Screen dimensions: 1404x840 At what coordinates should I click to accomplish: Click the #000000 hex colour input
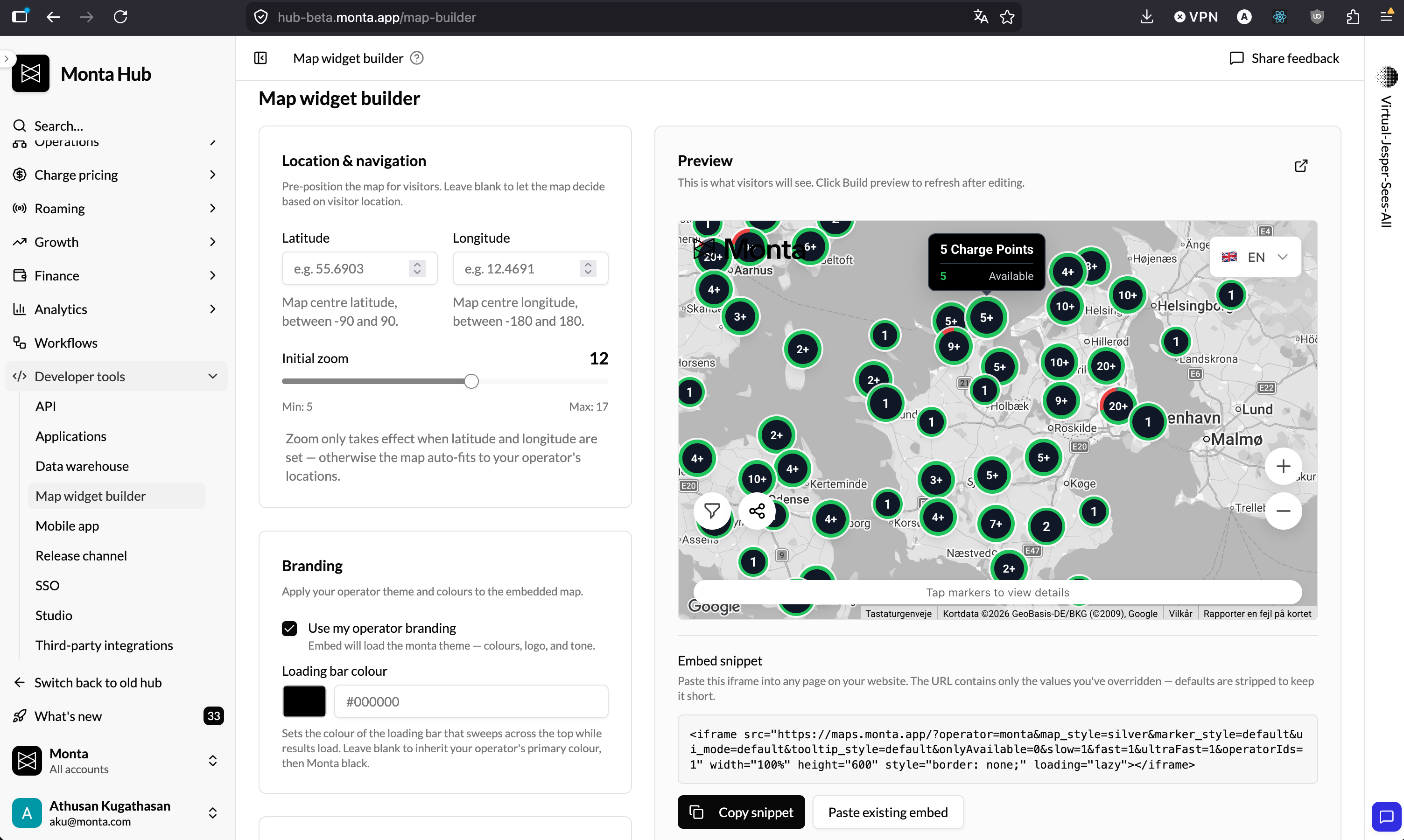[x=471, y=701]
